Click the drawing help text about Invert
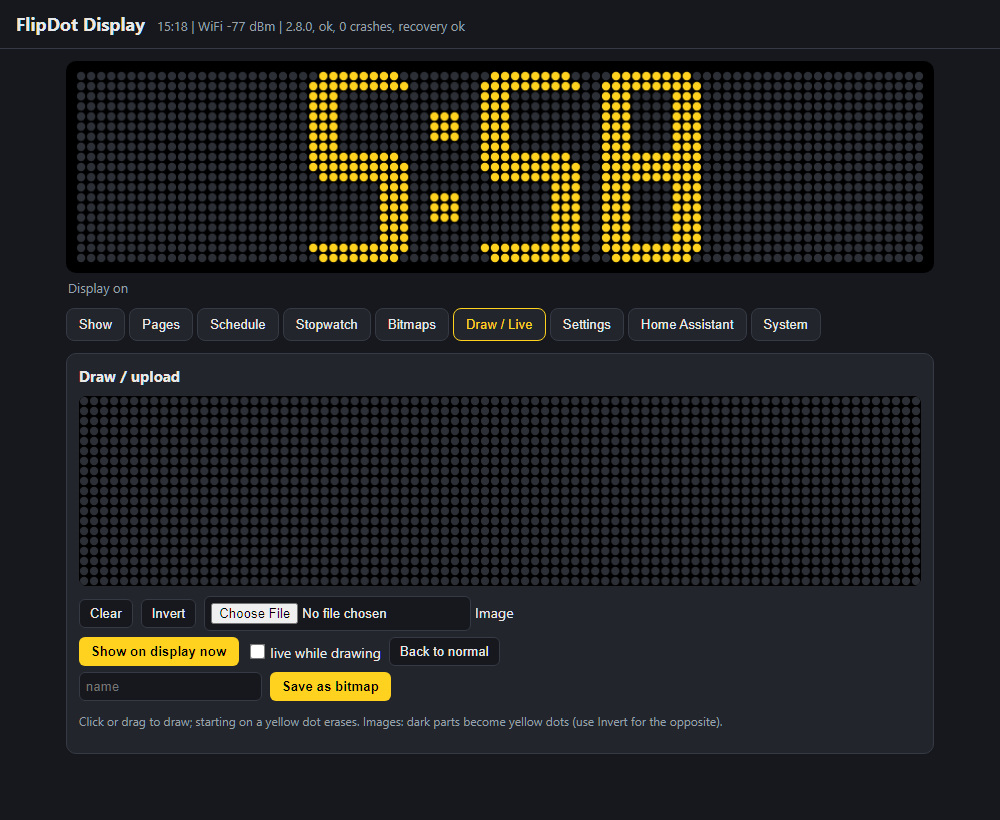The width and height of the screenshot is (1000, 820). click(401, 722)
